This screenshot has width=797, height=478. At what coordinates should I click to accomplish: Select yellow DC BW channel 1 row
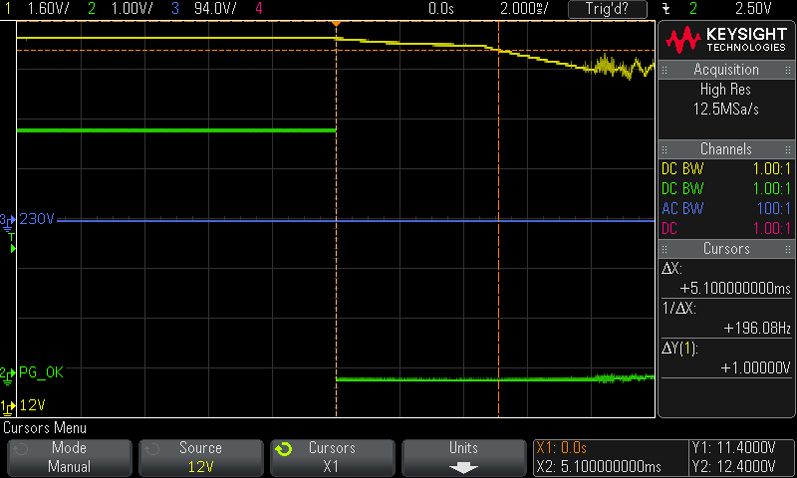726,169
